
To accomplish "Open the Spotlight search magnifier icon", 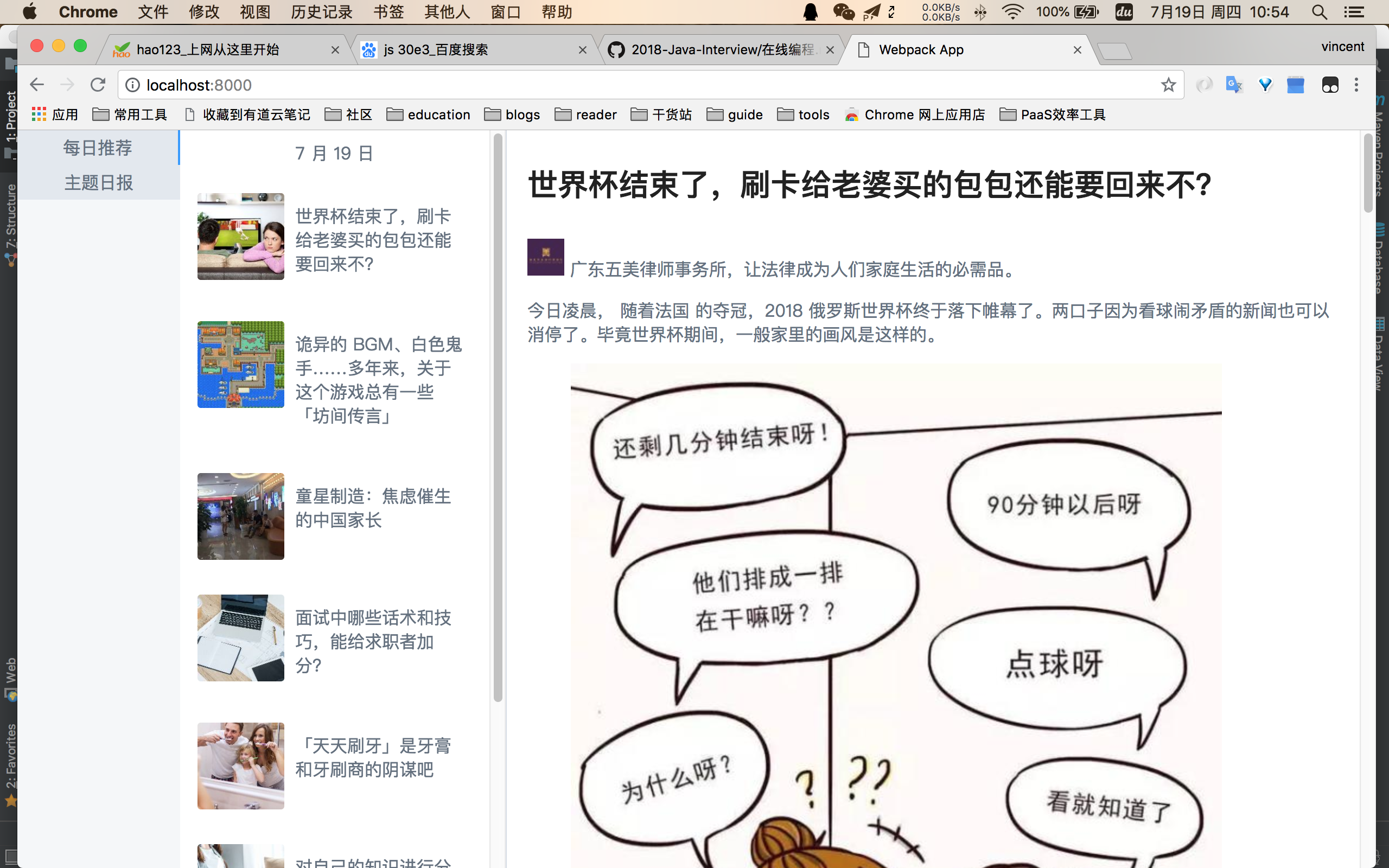I will click(x=1319, y=12).
